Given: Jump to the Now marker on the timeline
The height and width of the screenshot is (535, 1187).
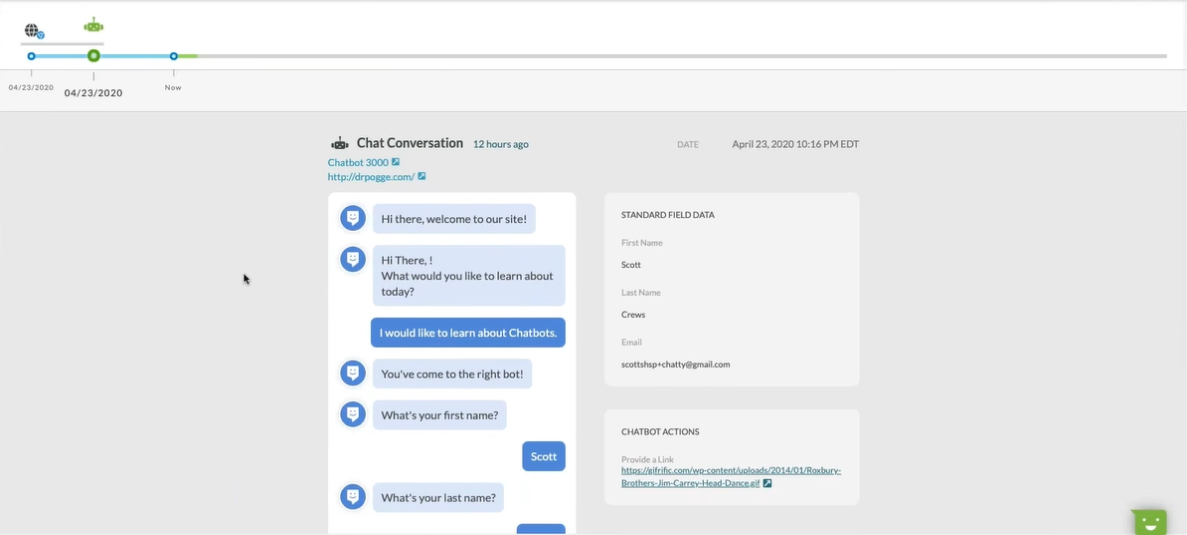Looking at the screenshot, I should [x=174, y=56].
